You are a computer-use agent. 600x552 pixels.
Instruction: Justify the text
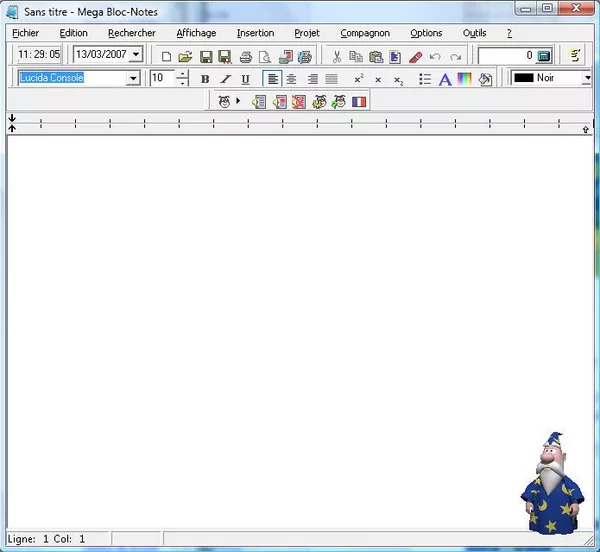331,79
